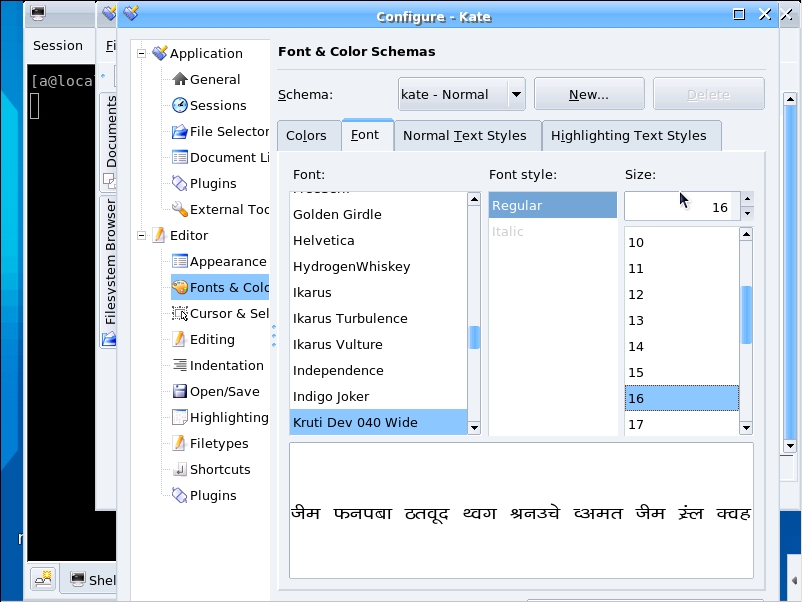Click the Filetypes icon

click(x=179, y=443)
